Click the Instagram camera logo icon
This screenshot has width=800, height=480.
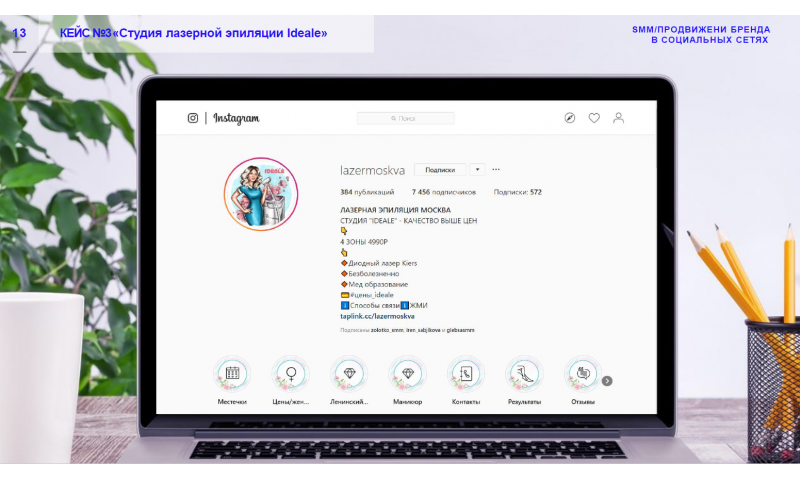pyautogui.click(x=193, y=118)
